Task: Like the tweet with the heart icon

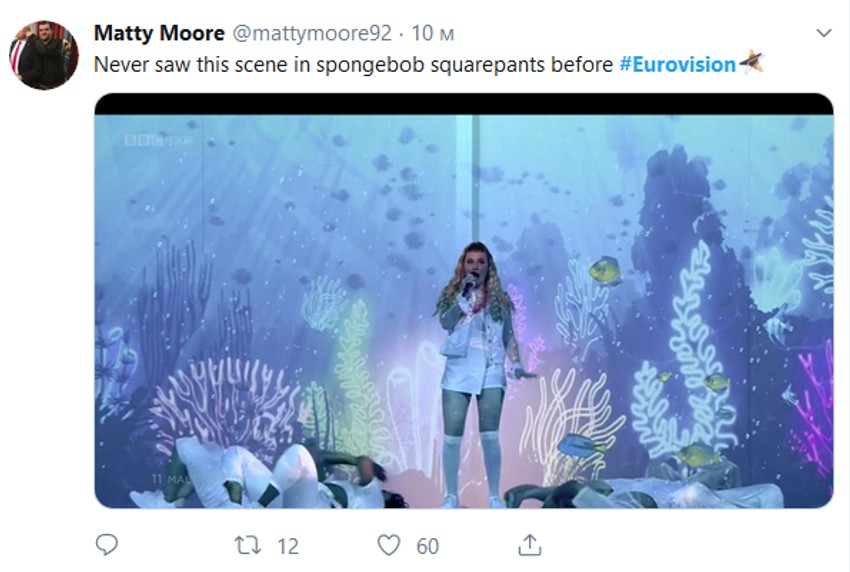Action: [388, 545]
